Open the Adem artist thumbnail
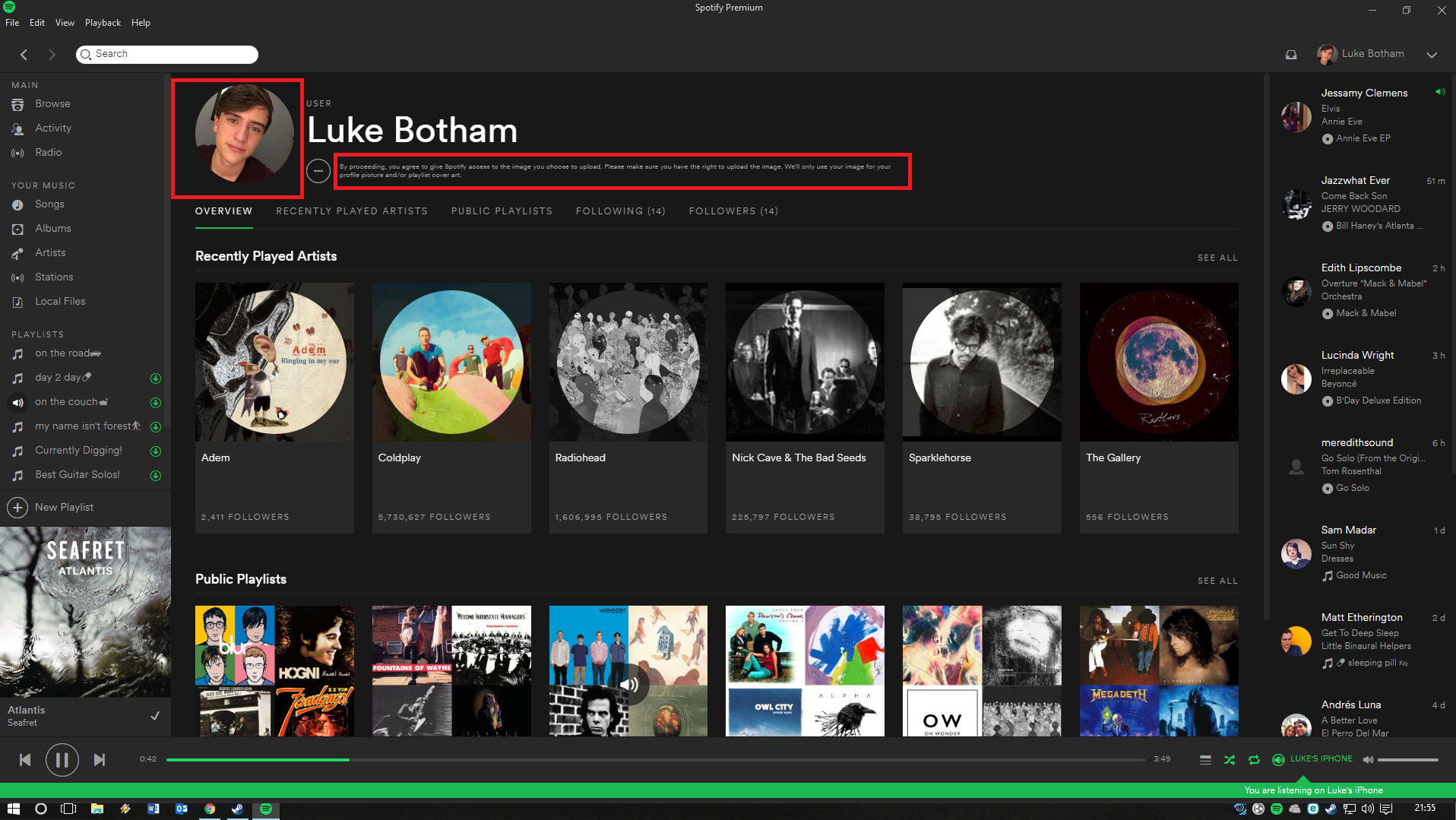The height and width of the screenshot is (820, 1456). pyautogui.click(x=274, y=362)
